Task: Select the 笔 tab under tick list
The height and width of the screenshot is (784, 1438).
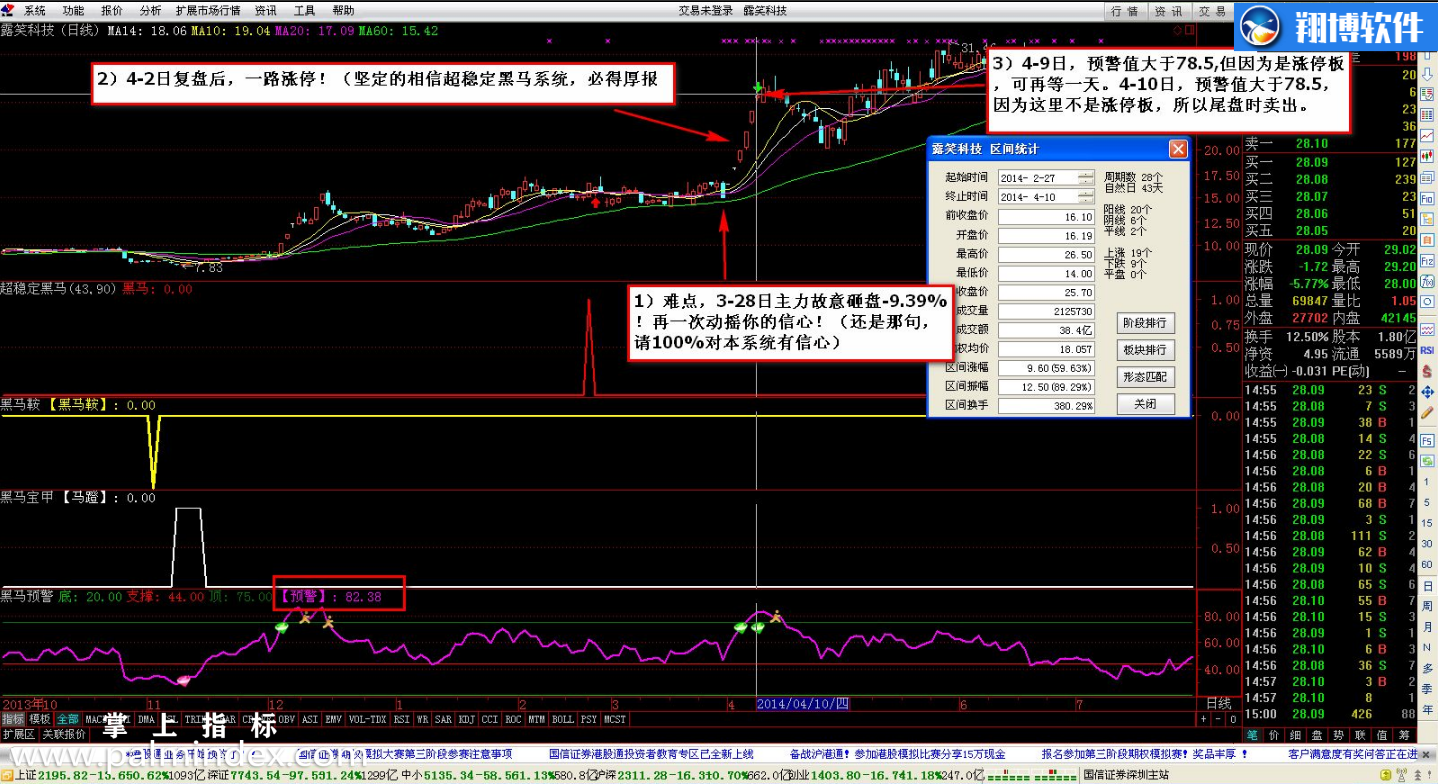Action: coord(1253,735)
